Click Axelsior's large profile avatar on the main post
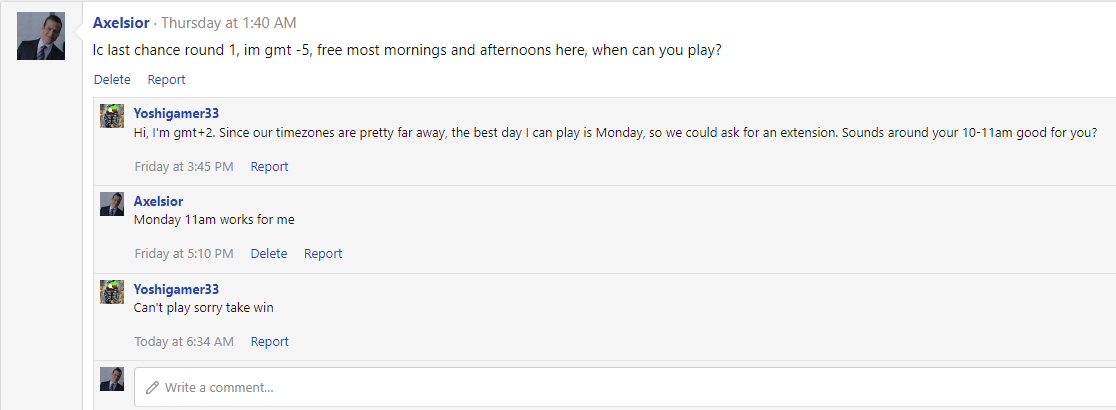The image size is (1116, 410). (x=41, y=36)
